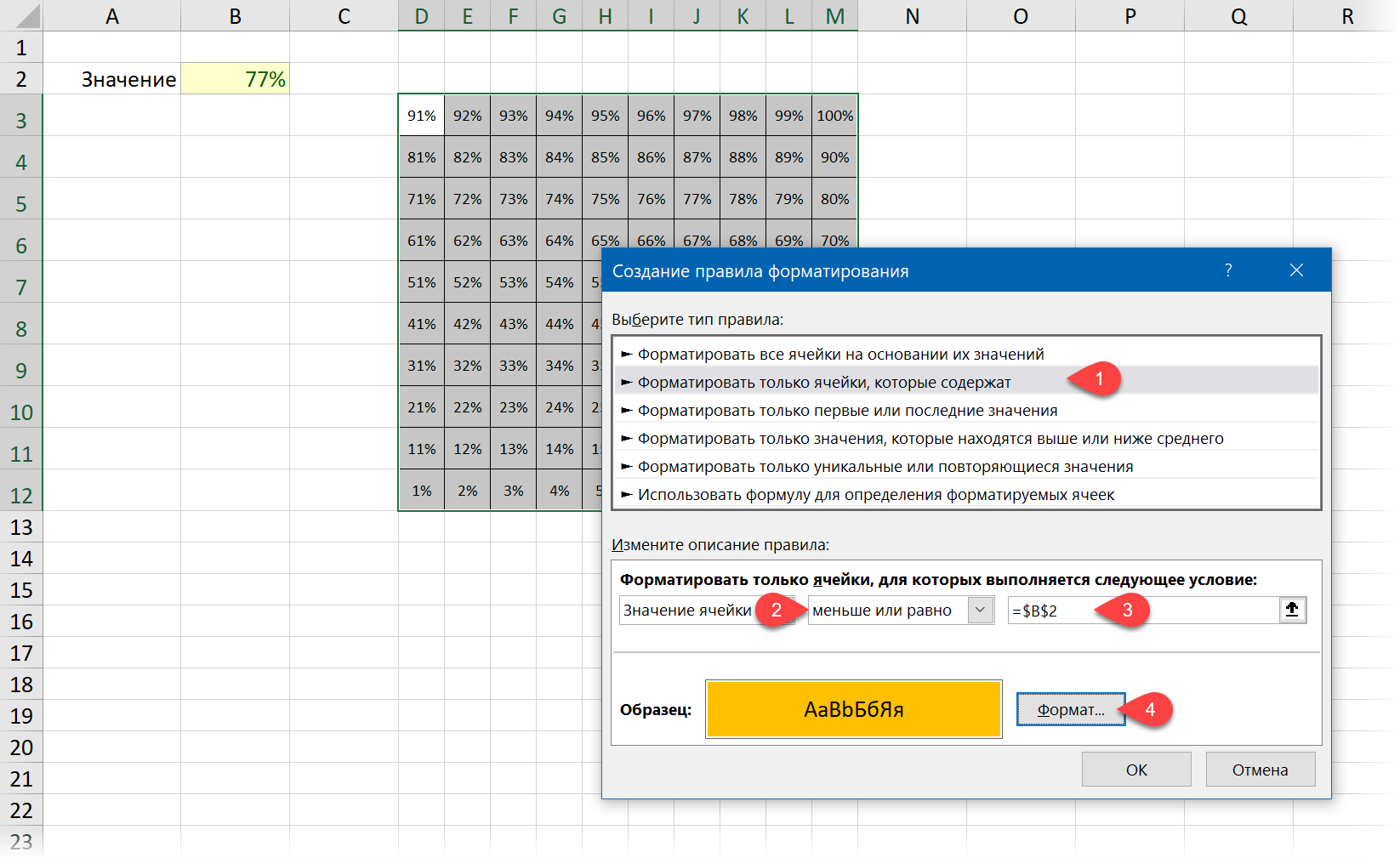This screenshot has width=1400, height=858.
Task: Select 'Использовать формулу' rule type
Action: (966, 494)
